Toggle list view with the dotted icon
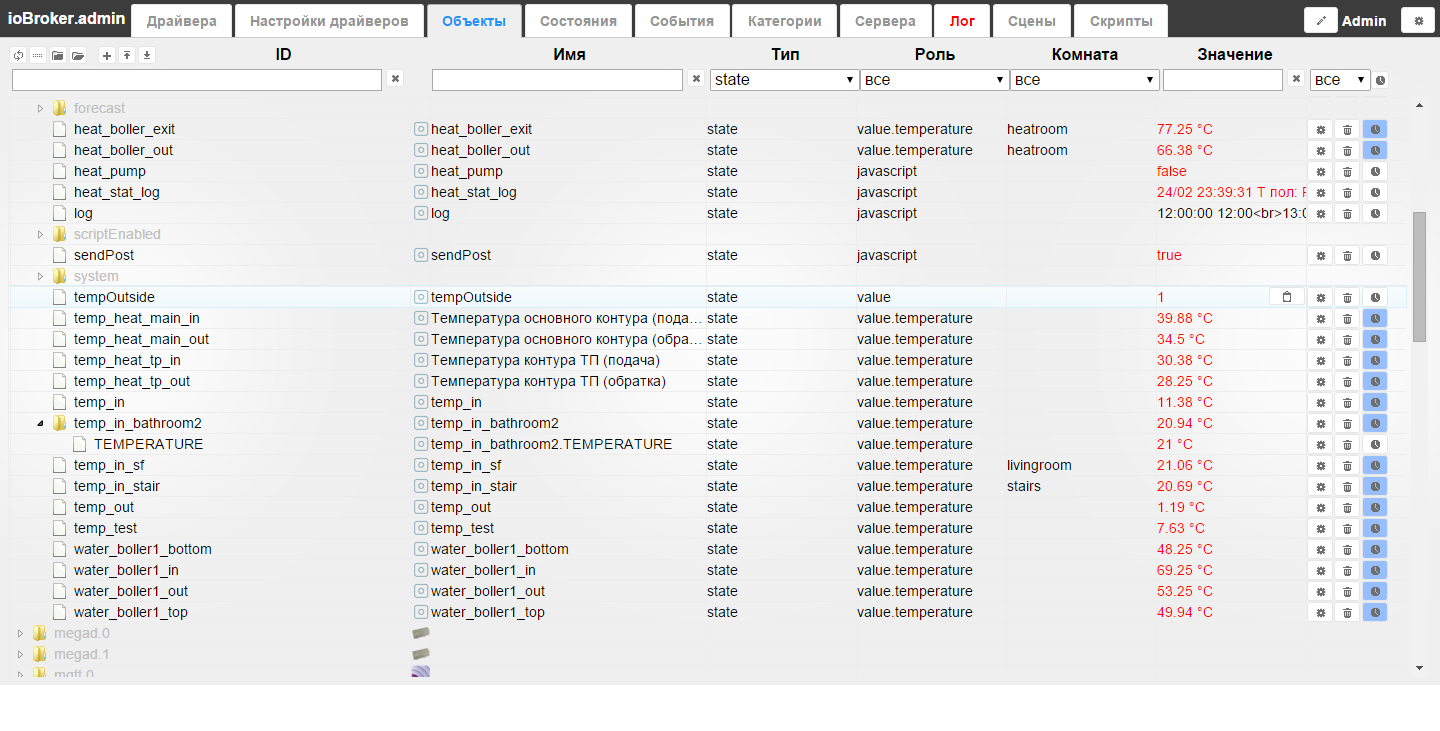Screen dimensions: 1440x731 tap(37, 56)
